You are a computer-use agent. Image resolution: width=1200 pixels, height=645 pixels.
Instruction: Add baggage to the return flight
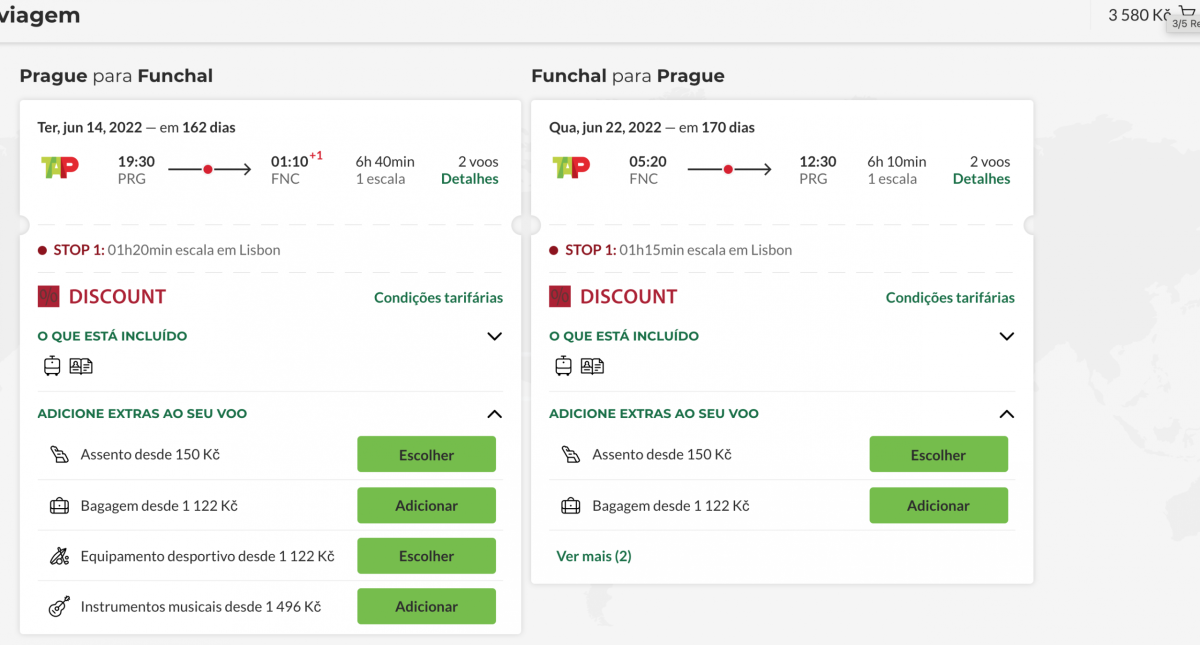pos(938,506)
